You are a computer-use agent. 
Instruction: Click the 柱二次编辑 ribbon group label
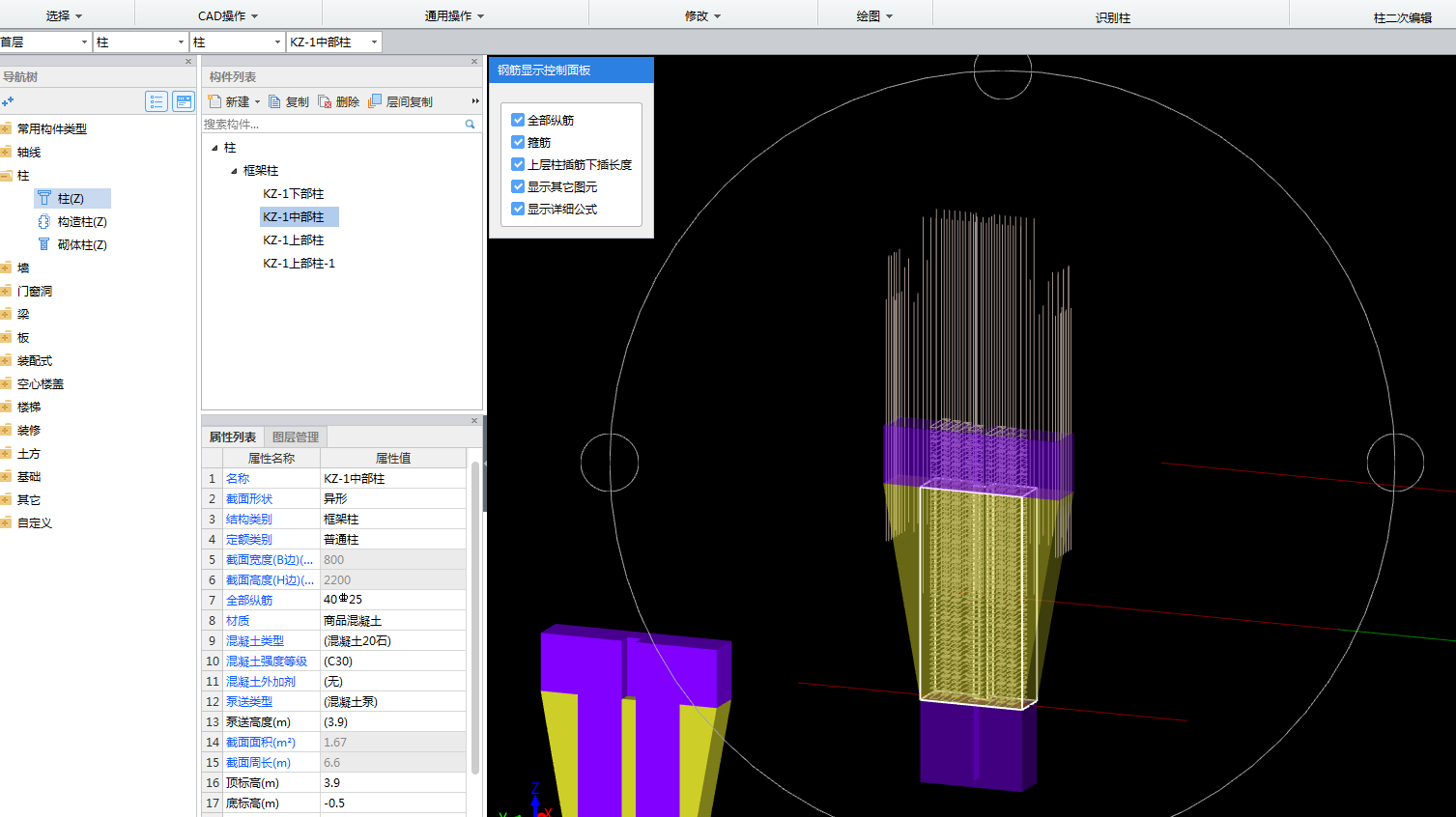click(x=1403, y=18)
